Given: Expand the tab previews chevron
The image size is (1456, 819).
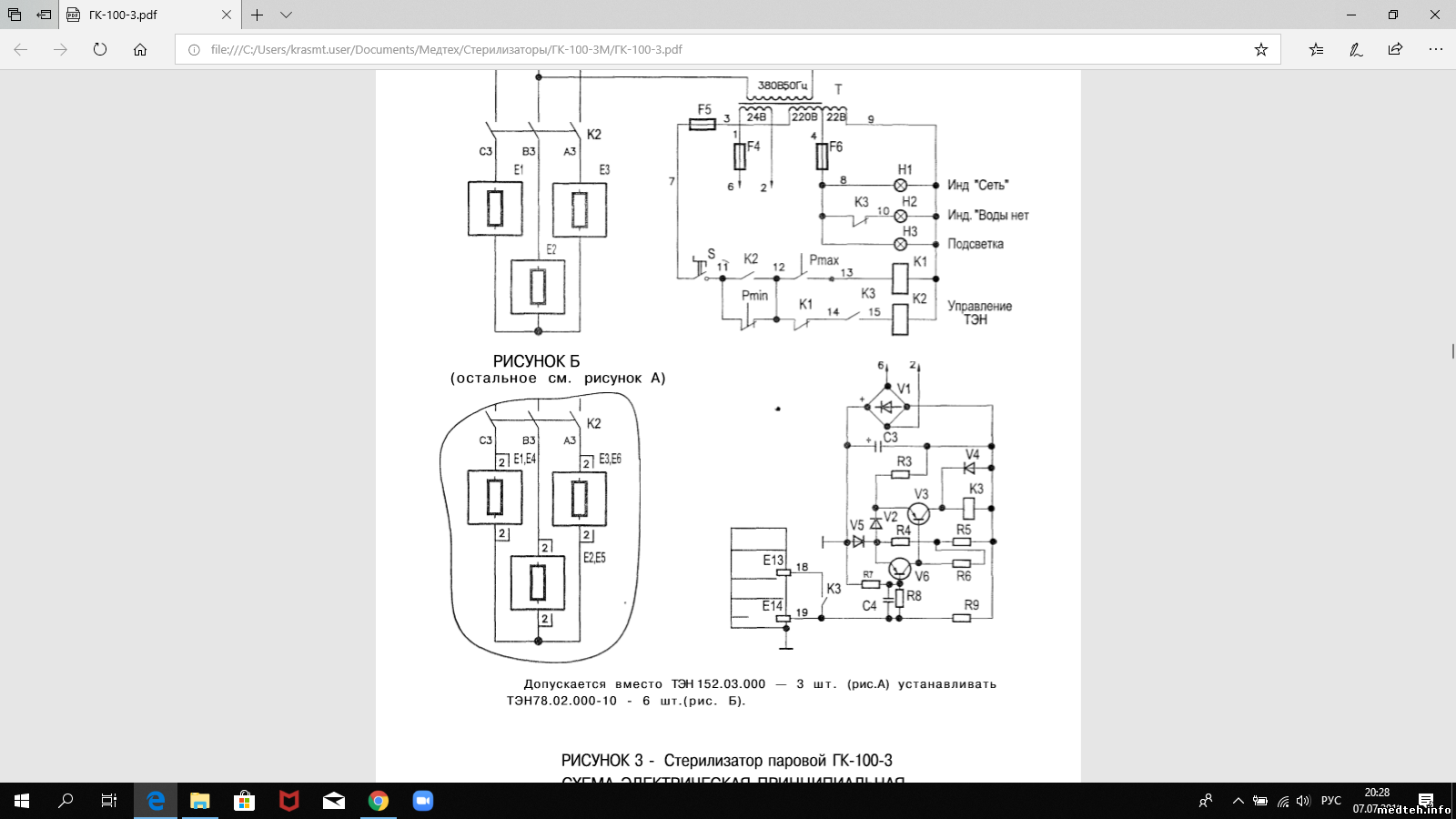Looking at the screenshot, I should (x=286, y=15).
